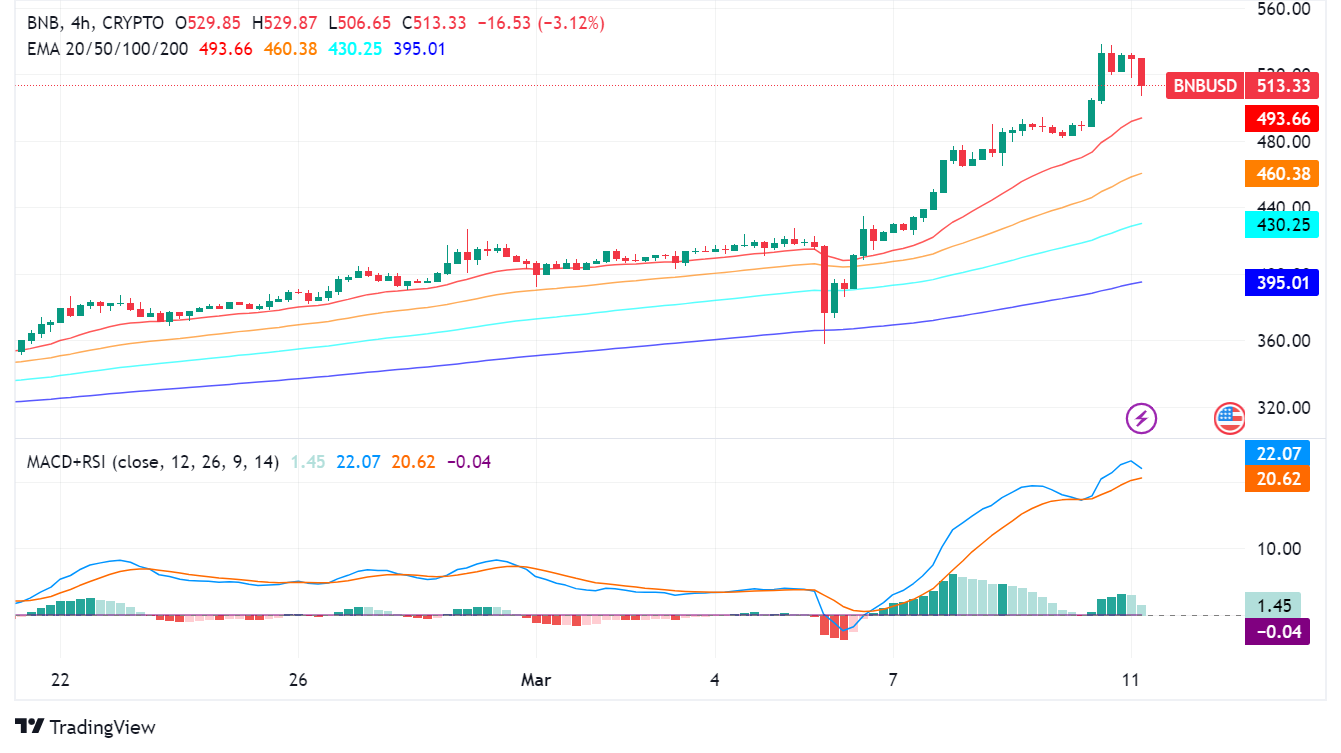Open the US flag market indicator icon
1341x753 pixels.
click(1227, 419)
